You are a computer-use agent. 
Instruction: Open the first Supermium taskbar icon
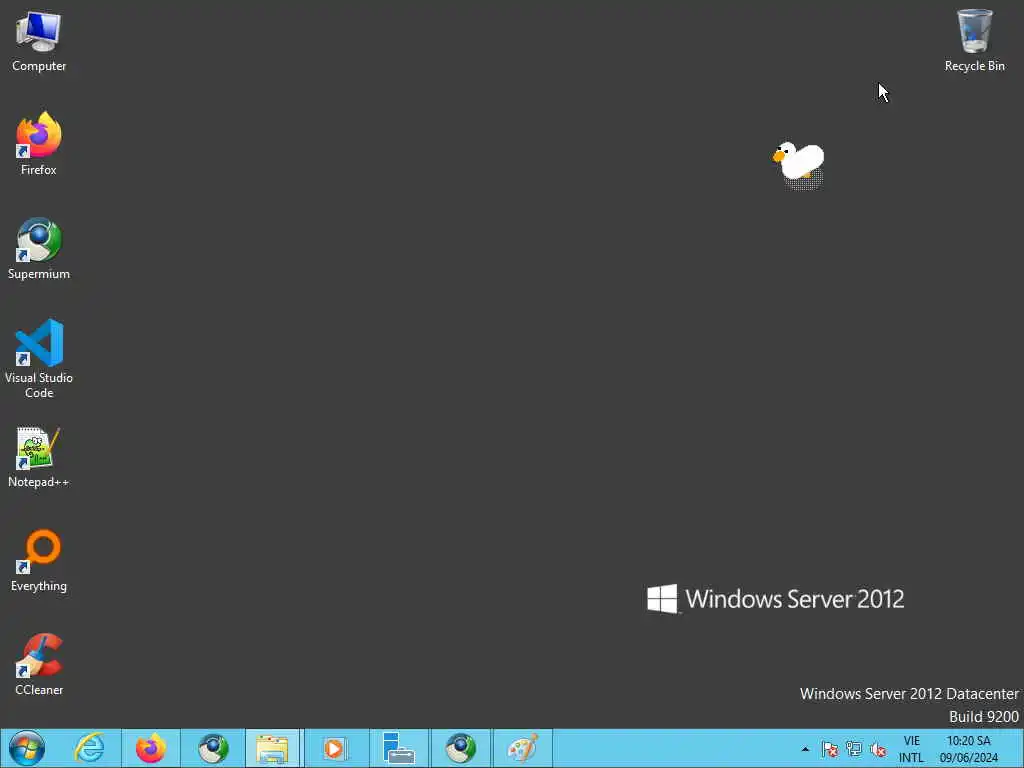click(213, 748)
